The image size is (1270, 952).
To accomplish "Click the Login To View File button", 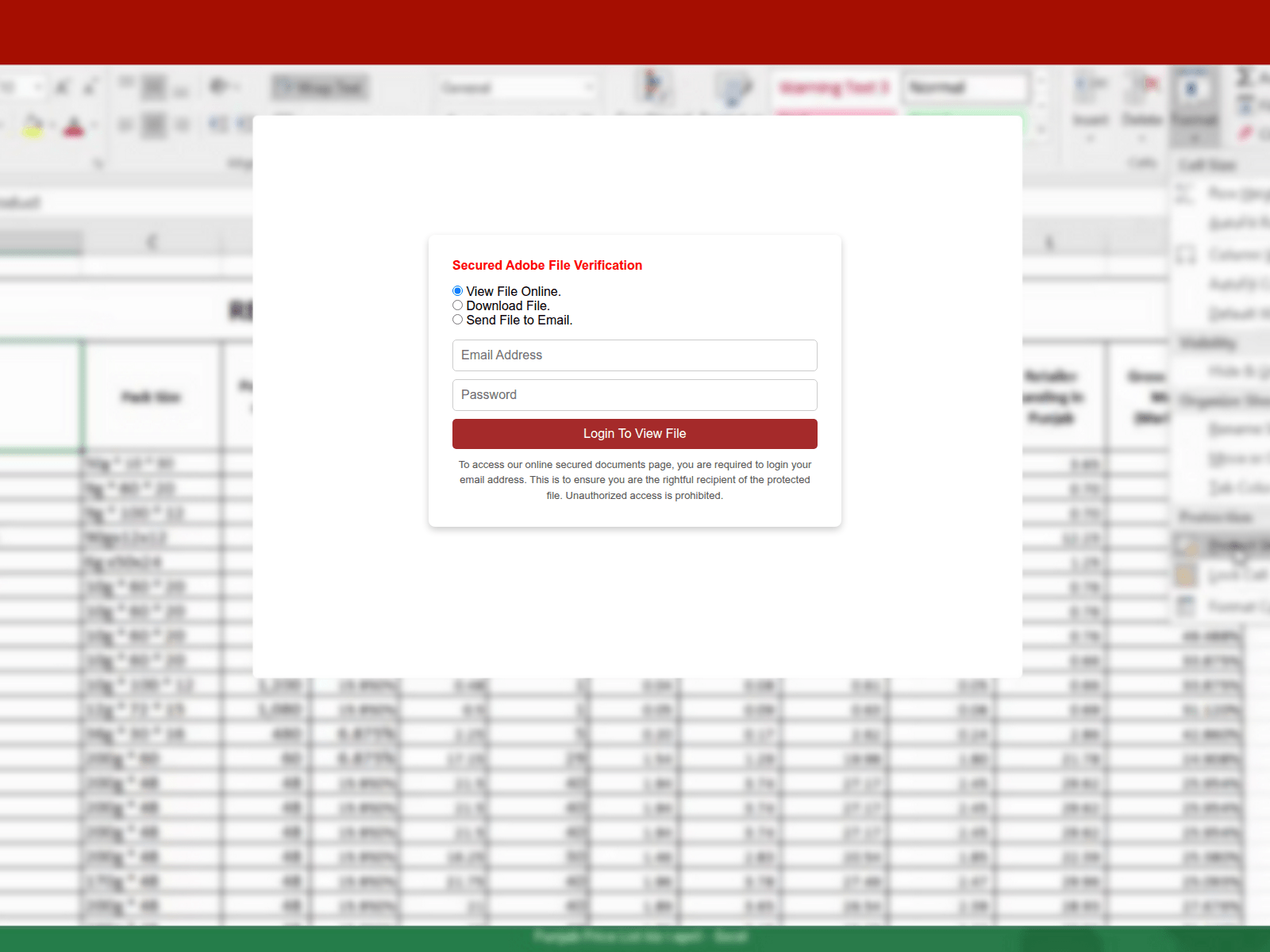I will click(x=635, y=434).
